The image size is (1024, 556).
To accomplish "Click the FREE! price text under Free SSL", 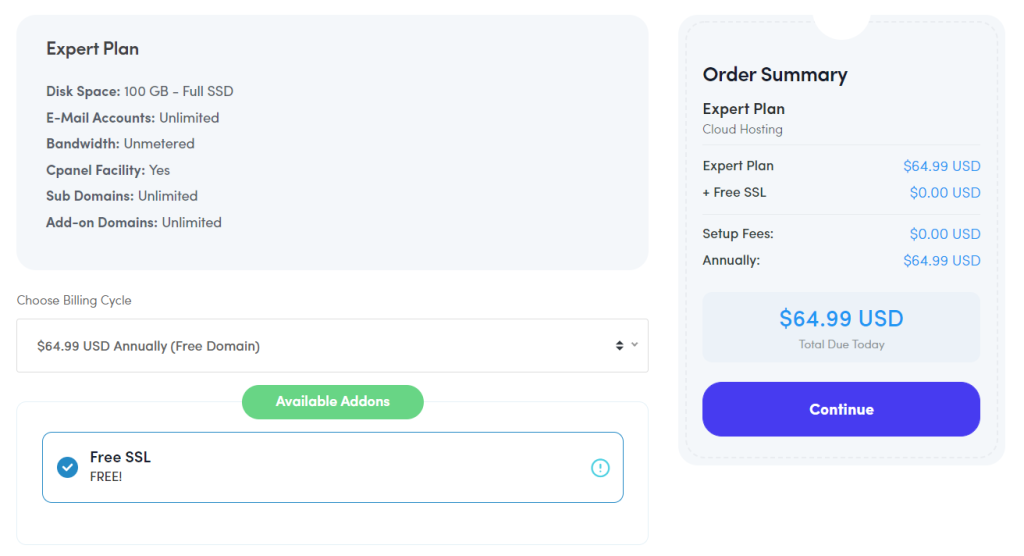I will [106, 477].
